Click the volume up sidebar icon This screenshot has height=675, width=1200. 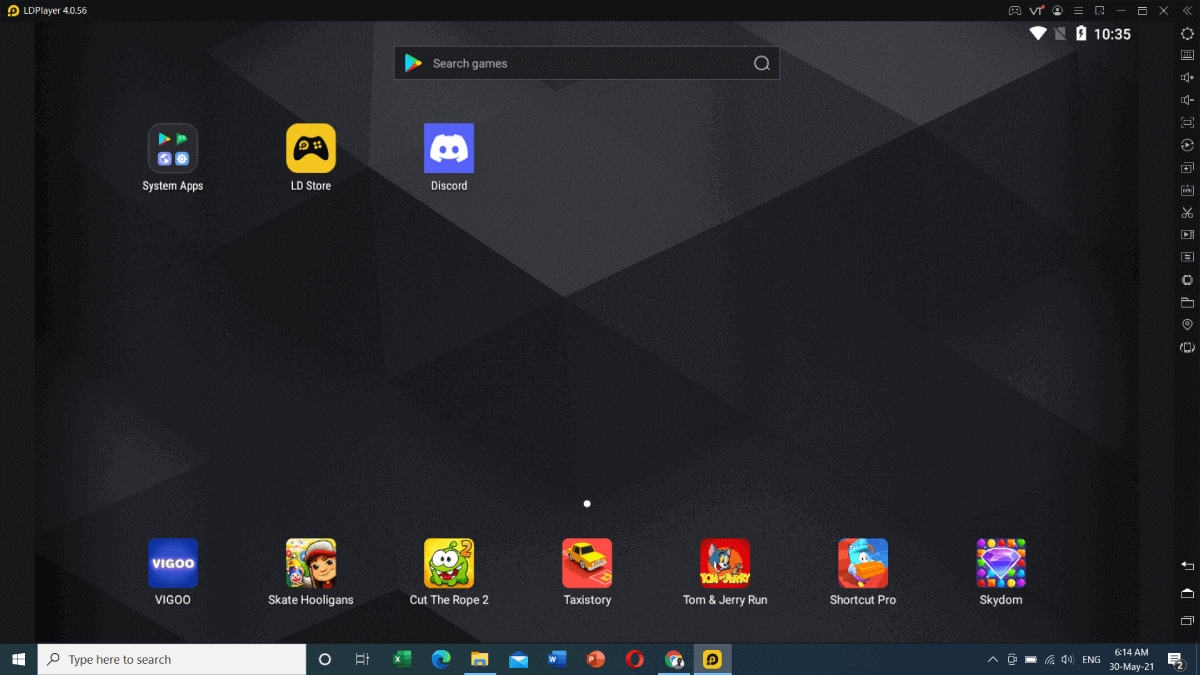[1187, 77]
